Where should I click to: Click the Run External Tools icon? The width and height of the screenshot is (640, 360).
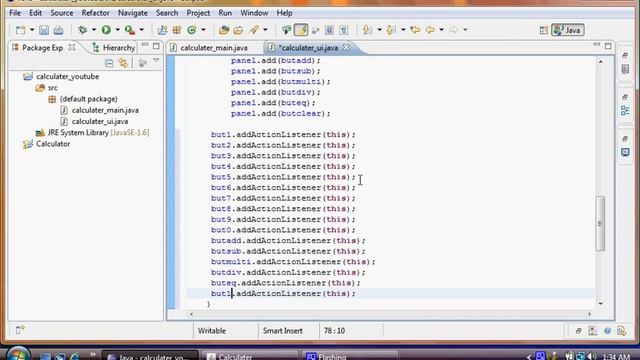(x=130, y=30)
